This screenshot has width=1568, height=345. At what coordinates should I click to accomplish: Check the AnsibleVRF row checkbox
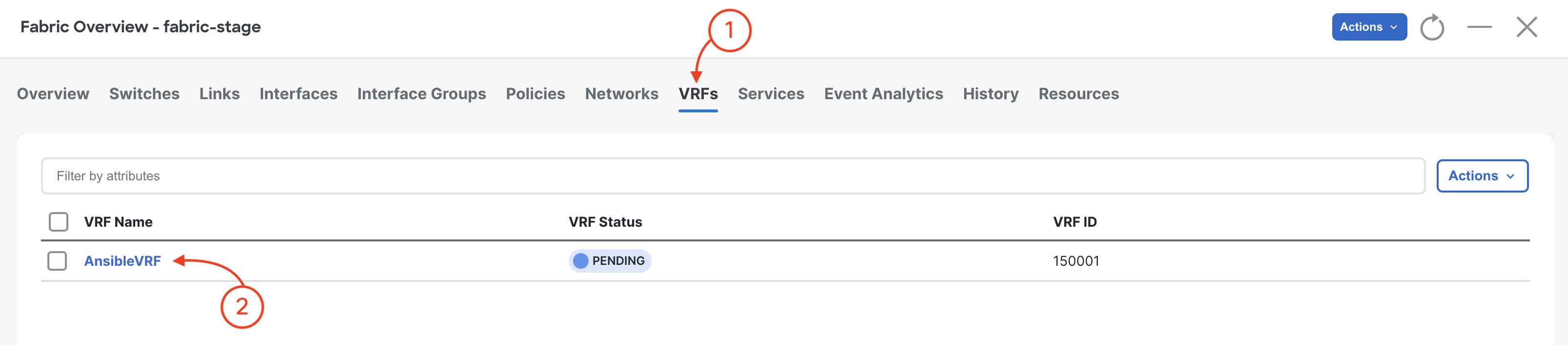57,261
